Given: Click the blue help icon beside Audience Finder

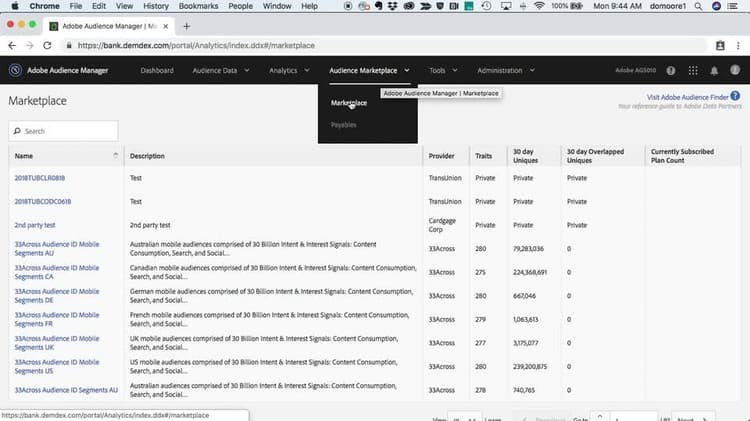Looking at the screenshot, I should click(x=735, y=96).
